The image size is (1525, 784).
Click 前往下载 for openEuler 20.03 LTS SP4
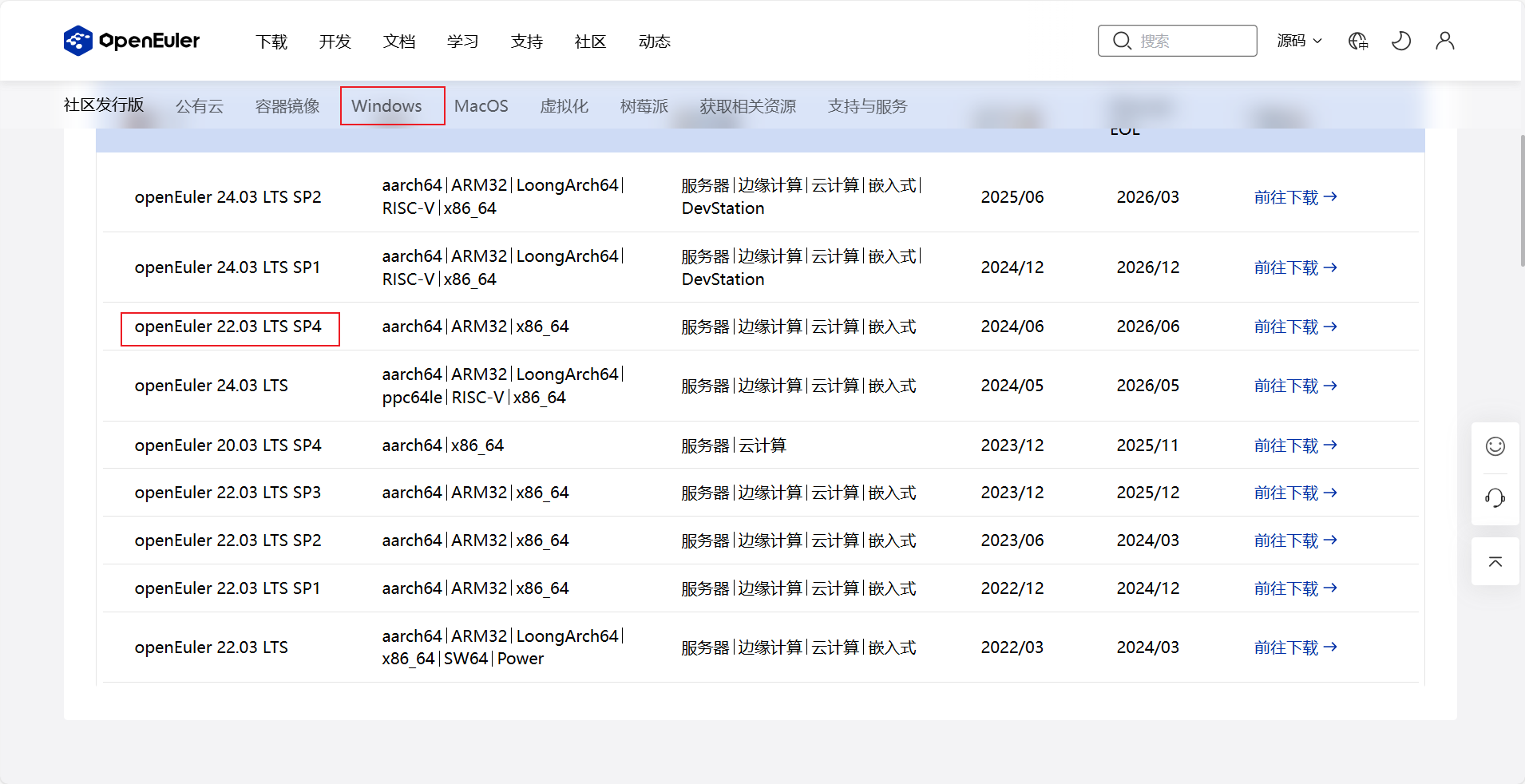pyautogui.click(x=1295, y=445)
